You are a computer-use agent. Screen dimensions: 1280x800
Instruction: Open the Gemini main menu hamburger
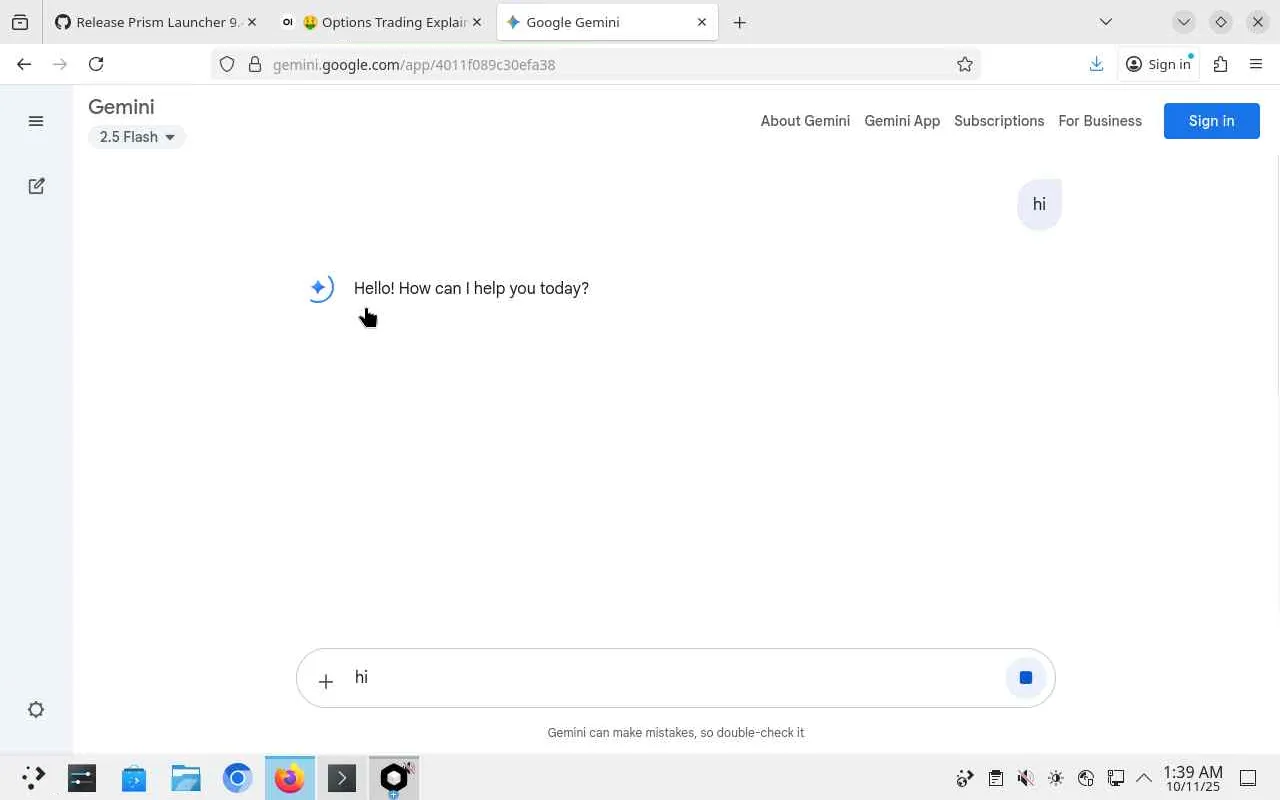pos(36,121)
